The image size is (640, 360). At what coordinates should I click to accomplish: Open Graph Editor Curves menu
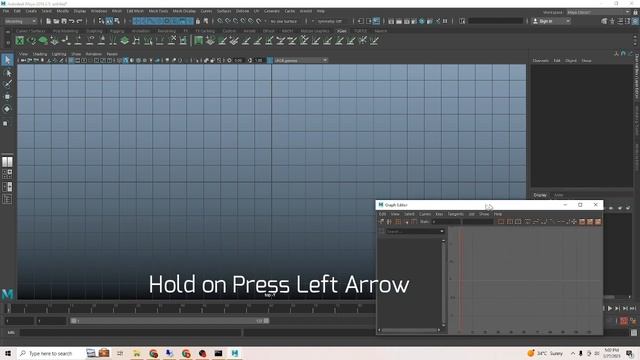(x=425, y=214)
